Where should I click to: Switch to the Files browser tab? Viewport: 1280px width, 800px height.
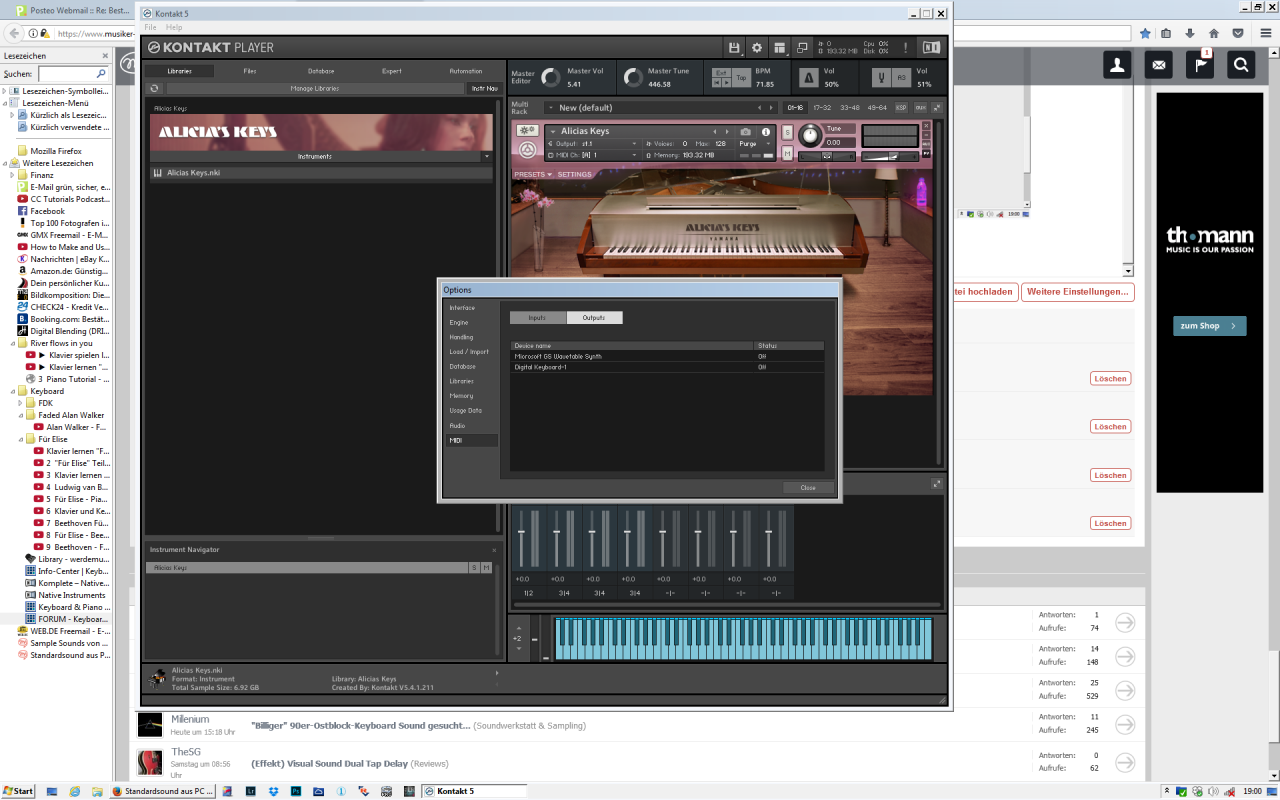point(250,71)
